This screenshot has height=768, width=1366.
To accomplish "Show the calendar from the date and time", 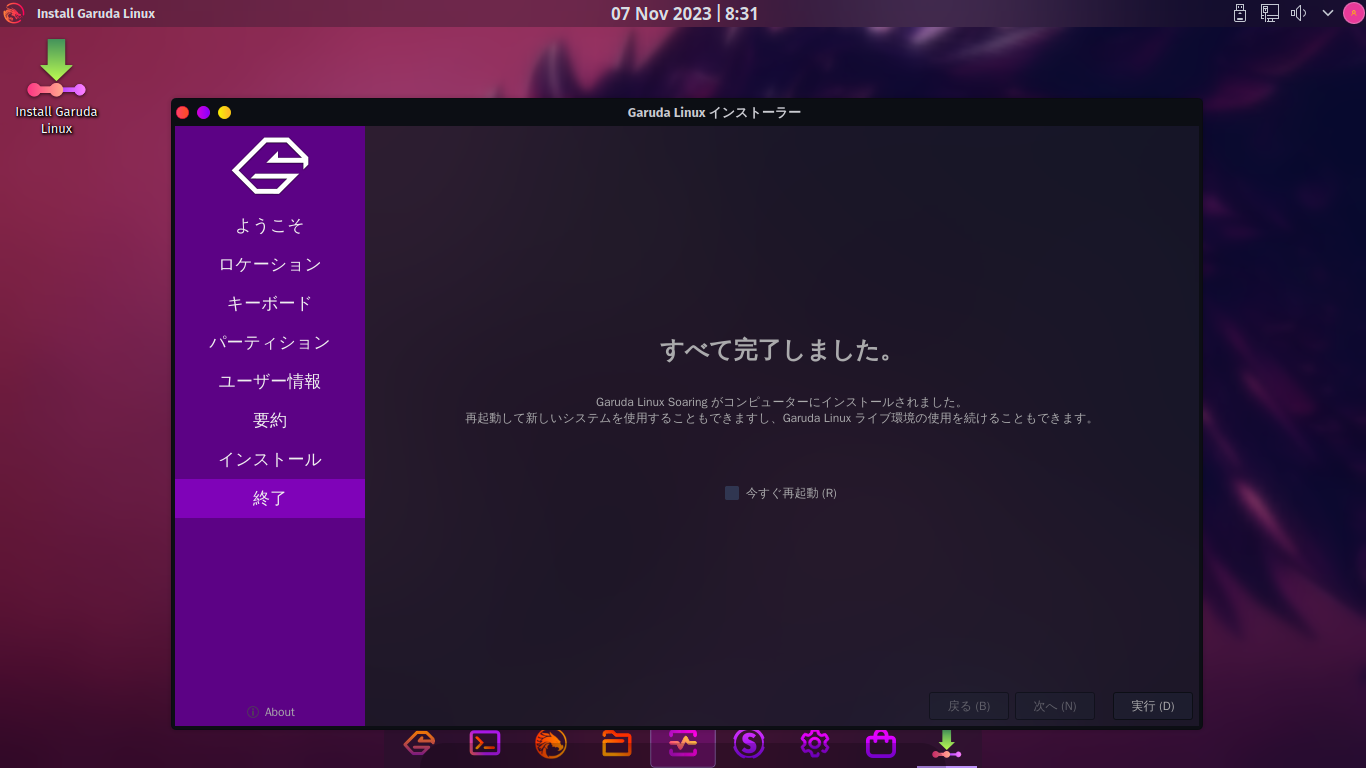I will 684,13.
